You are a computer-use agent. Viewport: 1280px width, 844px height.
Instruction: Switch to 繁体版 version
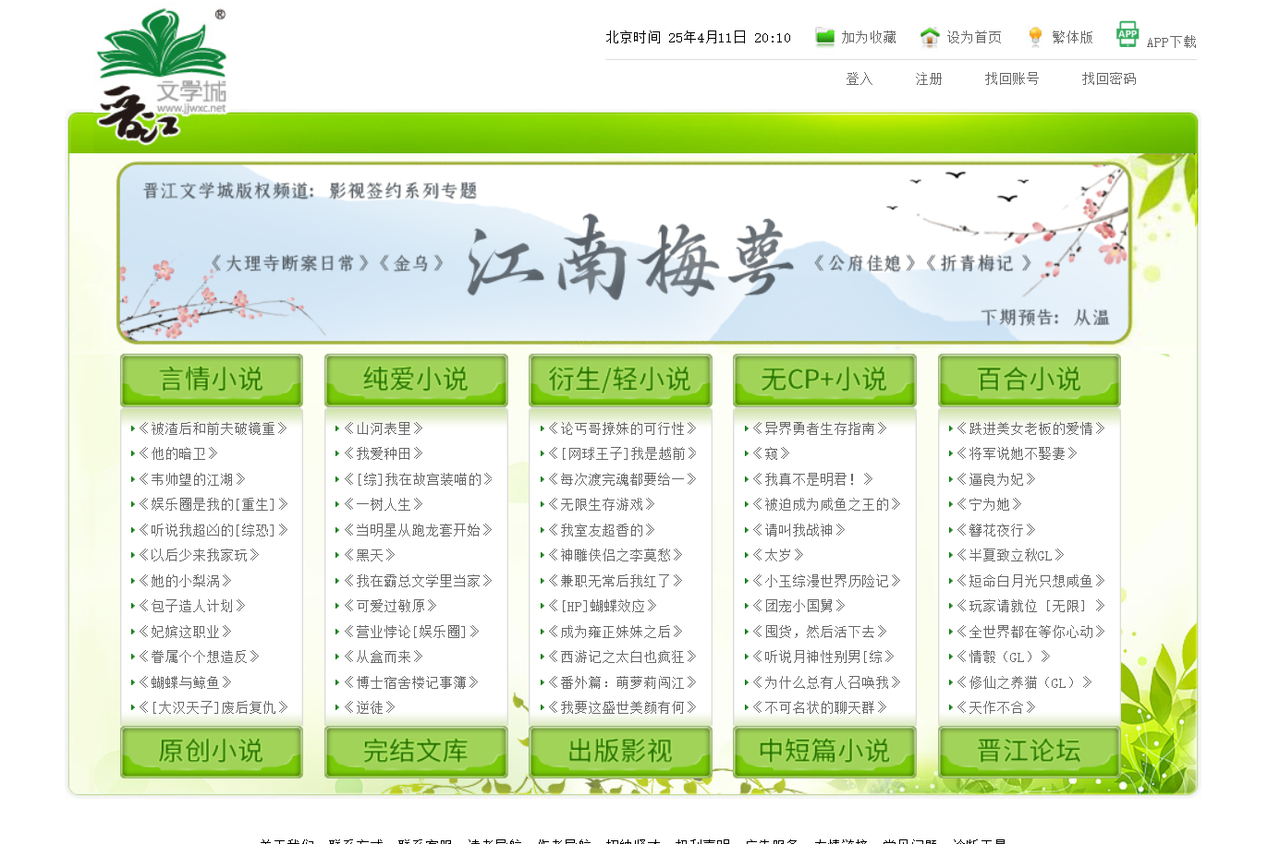[1072, 37]
